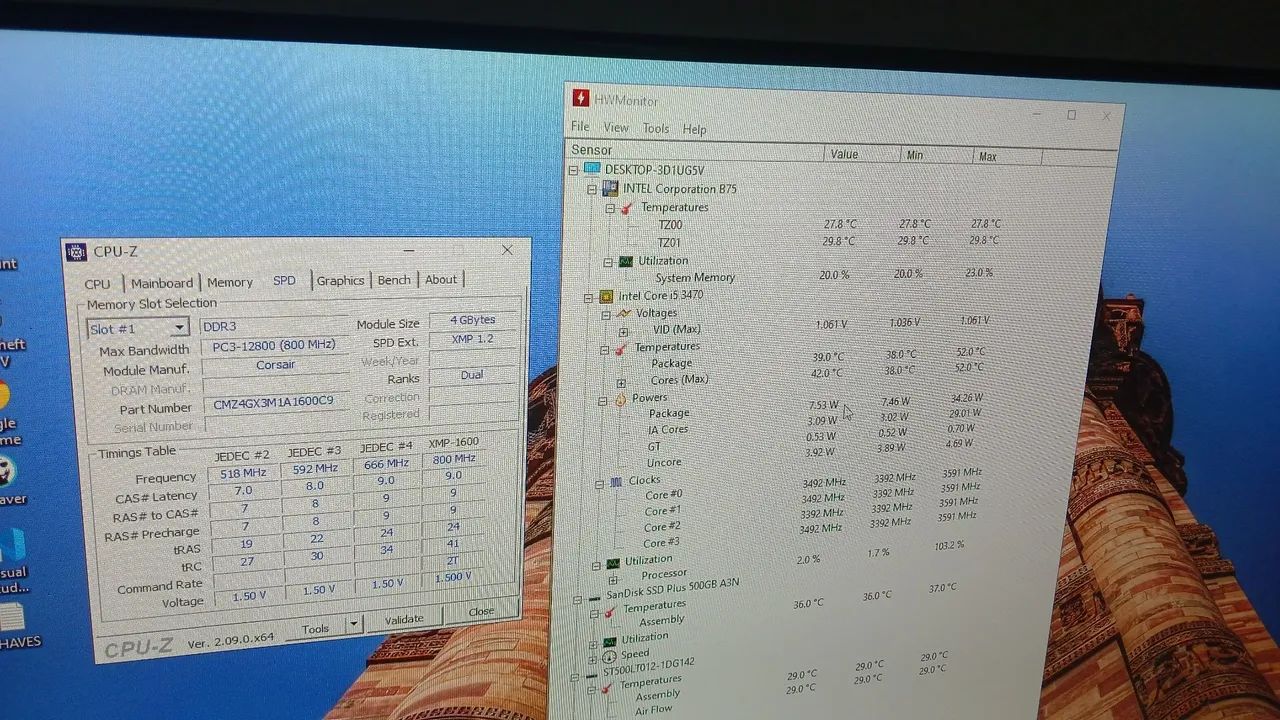Open the Graphics tab in CPU-Z
The height and width of the screenshot is (720, 1280).
[x=340, y=281]
